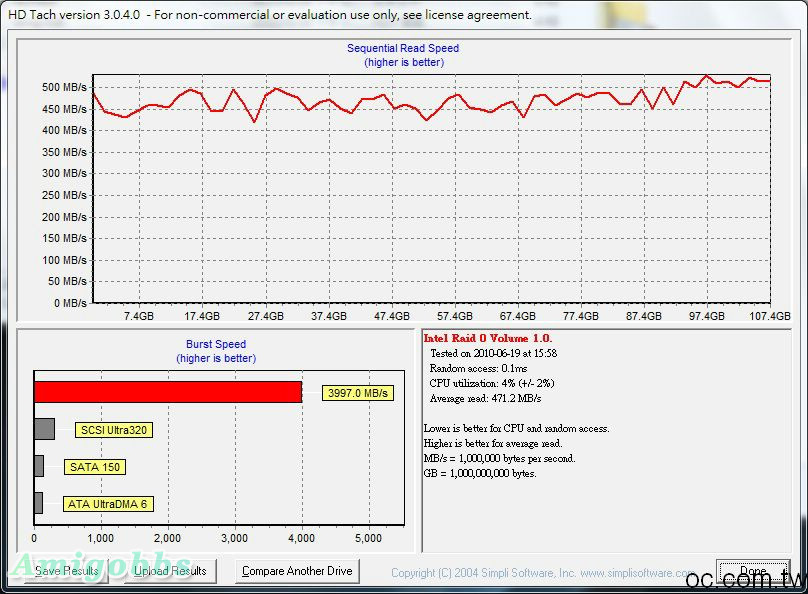Click the ATA UltraDMA 6 label

(x=107, y=504)
